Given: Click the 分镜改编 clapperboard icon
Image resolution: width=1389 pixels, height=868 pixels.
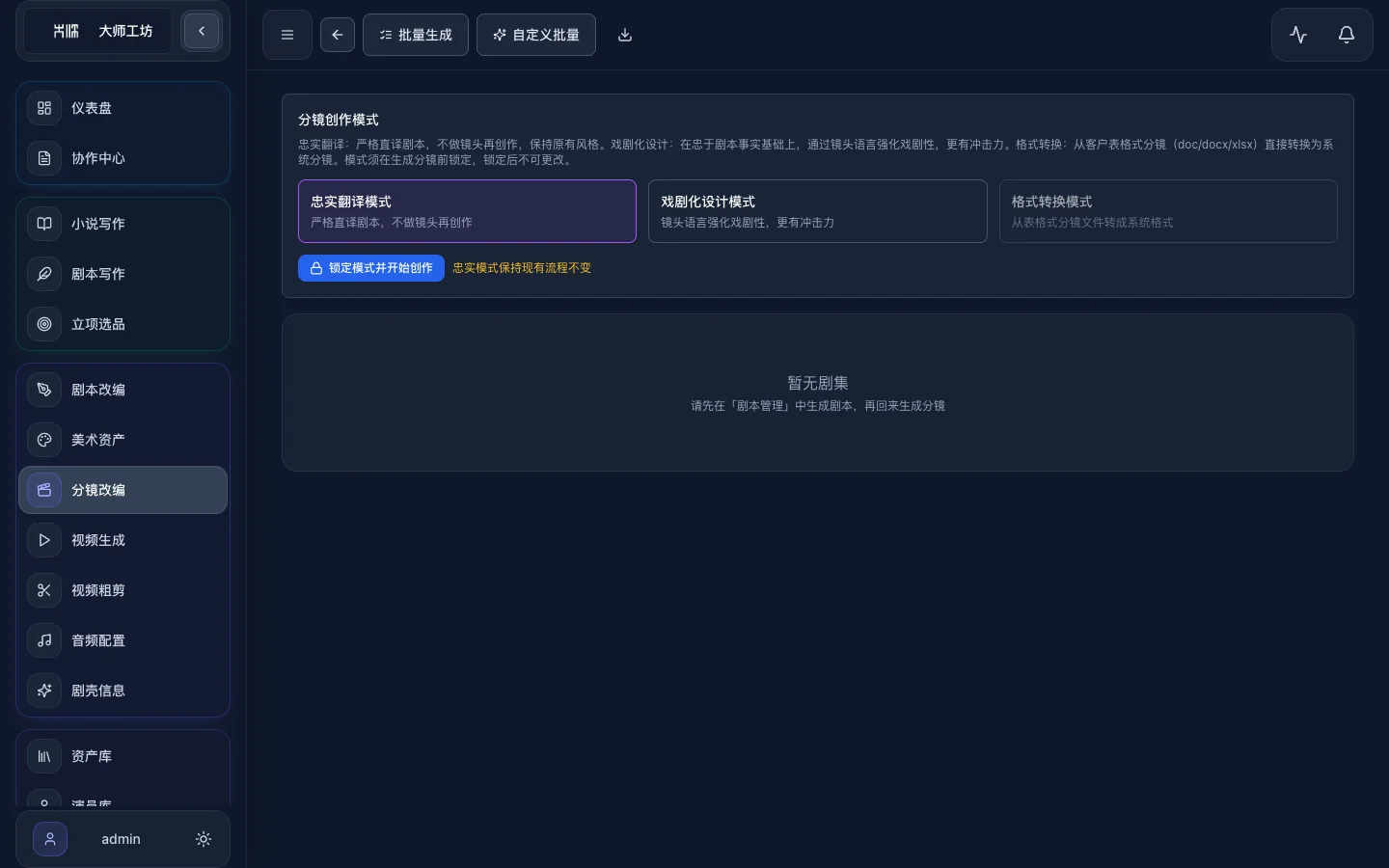Looking at the screenshot, I should (44, 490).
